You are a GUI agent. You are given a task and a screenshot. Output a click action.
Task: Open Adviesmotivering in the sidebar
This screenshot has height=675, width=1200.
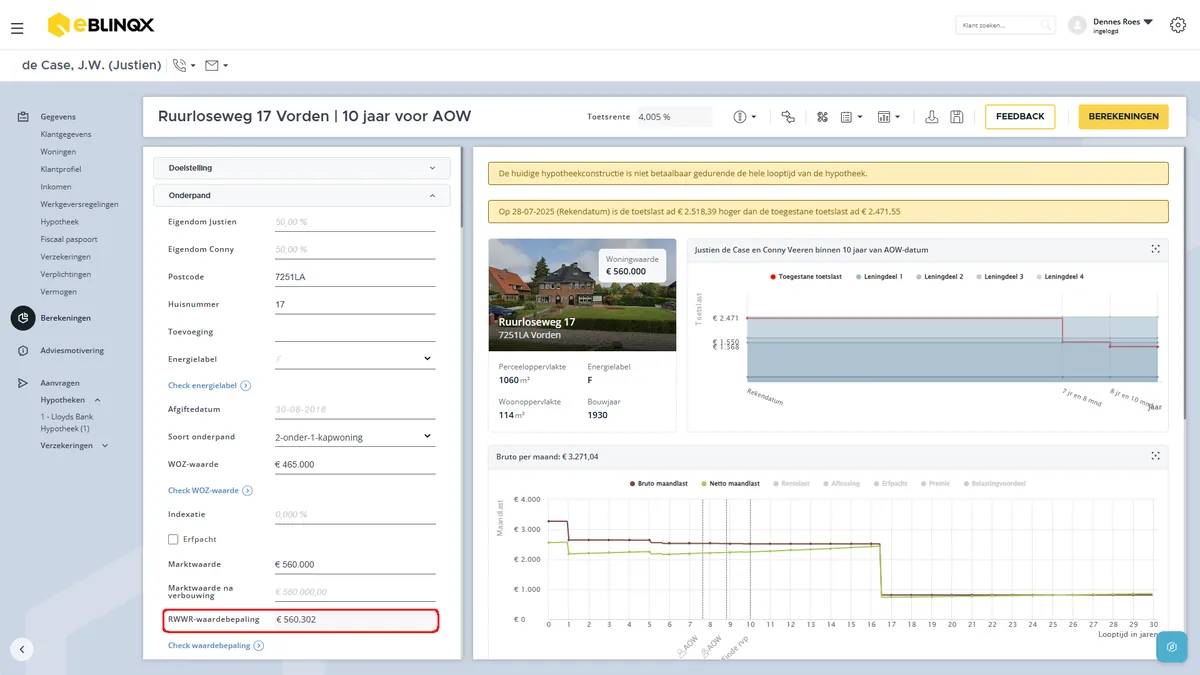point(72,351)
